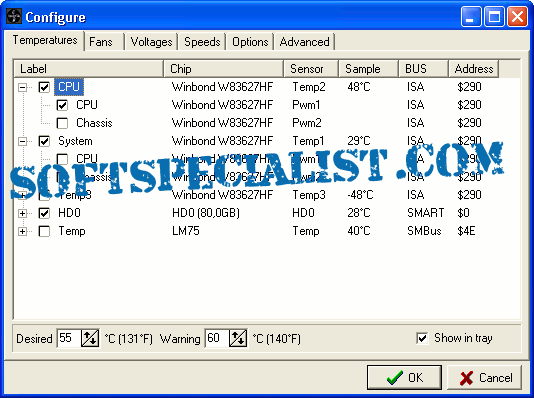Click the green checkmark OK button
The width and height of the screenshot is (534, 398).
[404, 378]
